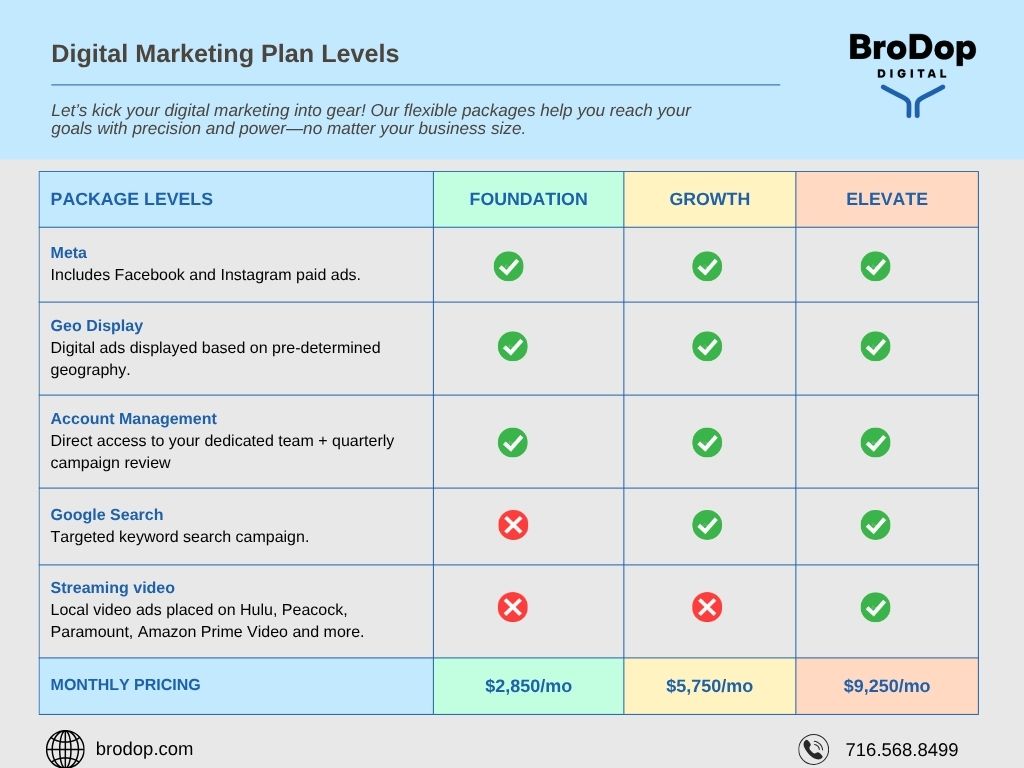This screenshot has width=1024, height=768.
Task: Click the Growth checkmark for Google Search
Action: 707,525
